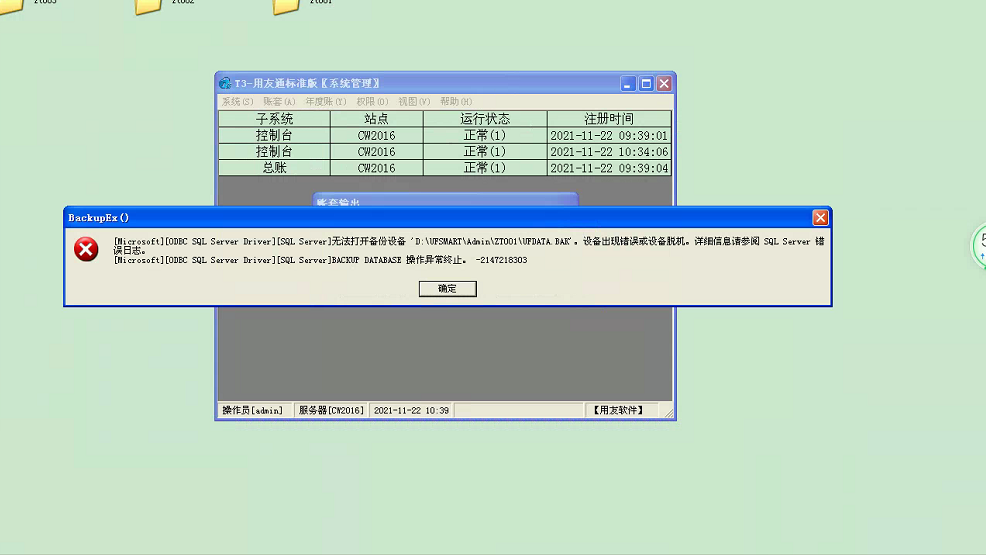Select the 控制台 row registered at 09:39:01
Screen dimensions: 986x555
[445, 135]
